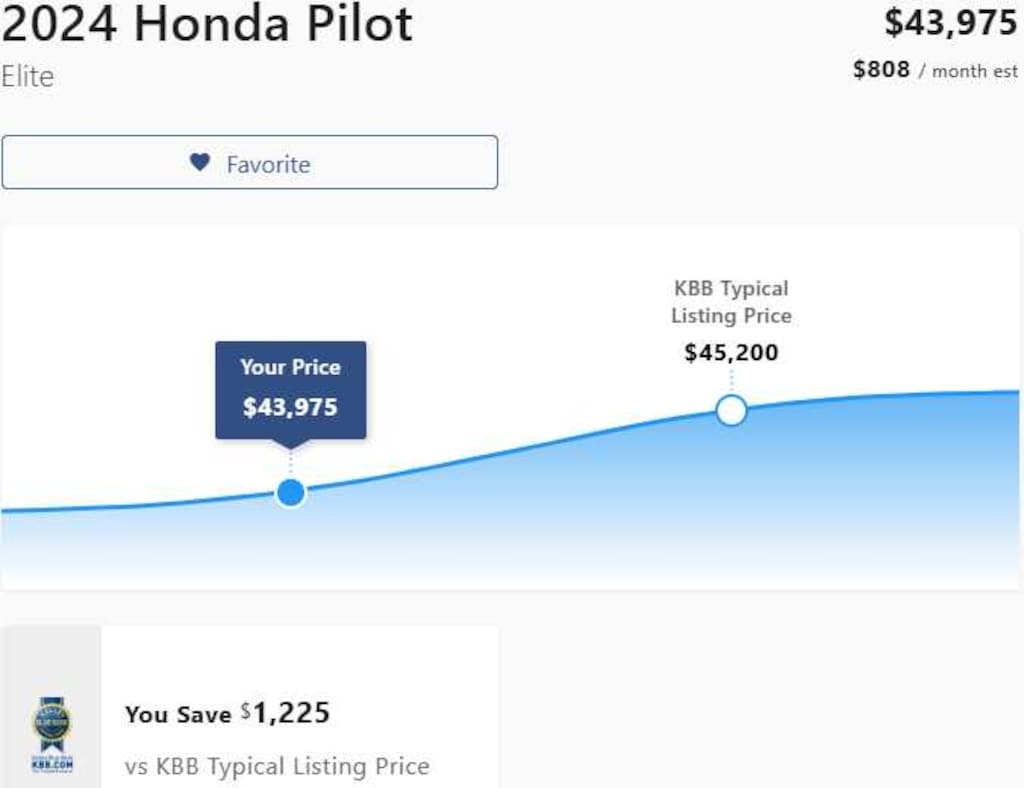Click the Favorite button label
This screenshot has width=1024, height=788.
[268, 164]
